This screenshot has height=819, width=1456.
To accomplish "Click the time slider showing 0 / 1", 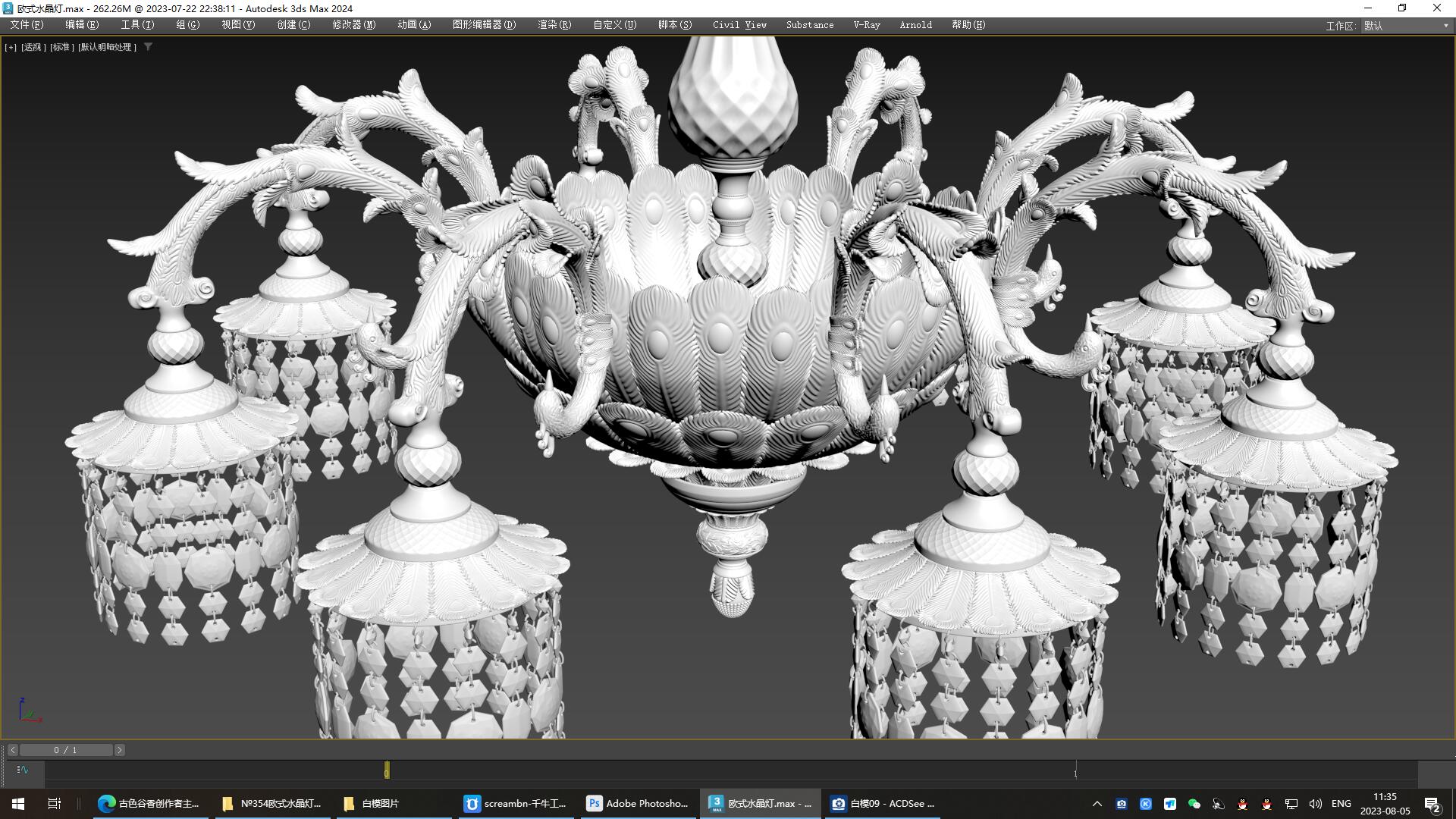I will pyautogui.click(x=67, y=749).
